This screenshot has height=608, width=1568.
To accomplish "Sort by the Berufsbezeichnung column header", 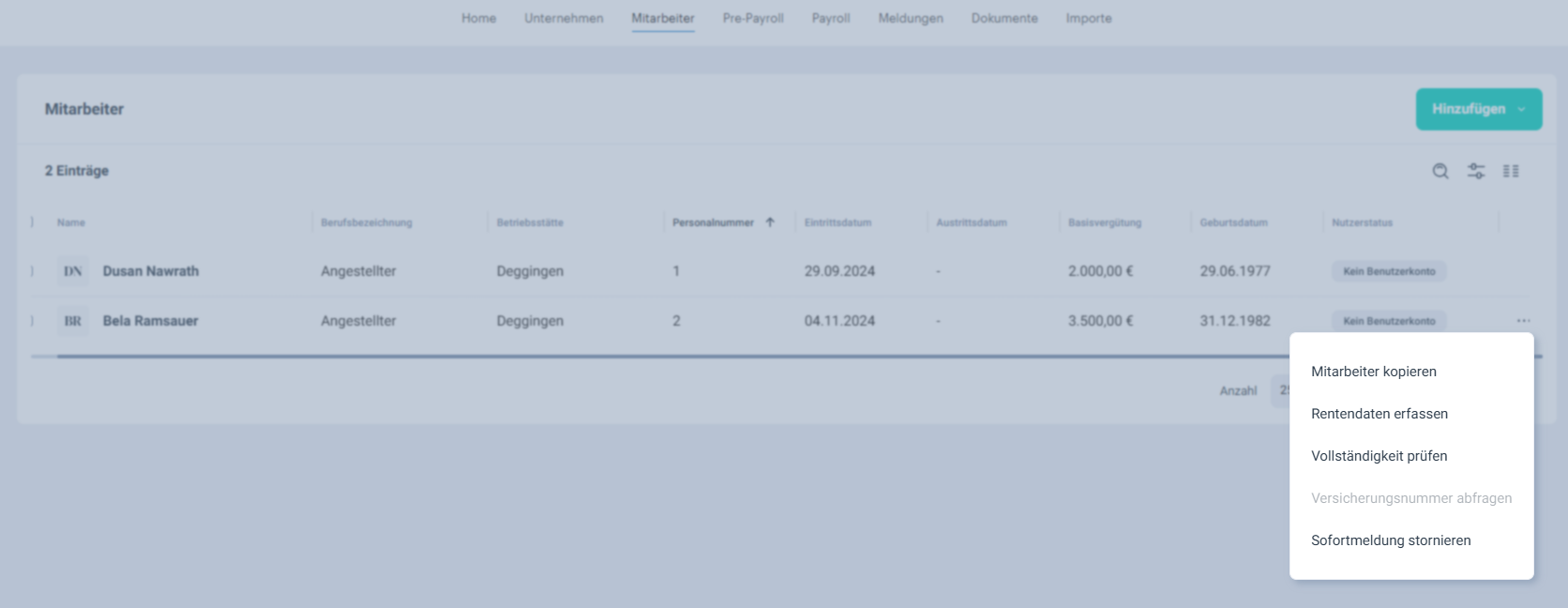I will (367, 222).
